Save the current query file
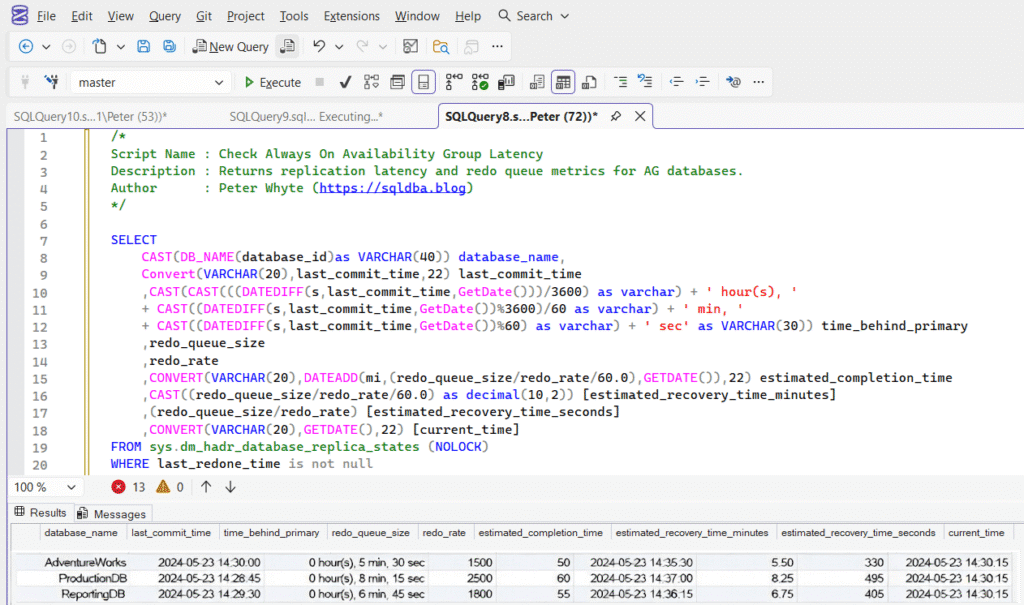 pyautogui.click(x=143, y=46)
